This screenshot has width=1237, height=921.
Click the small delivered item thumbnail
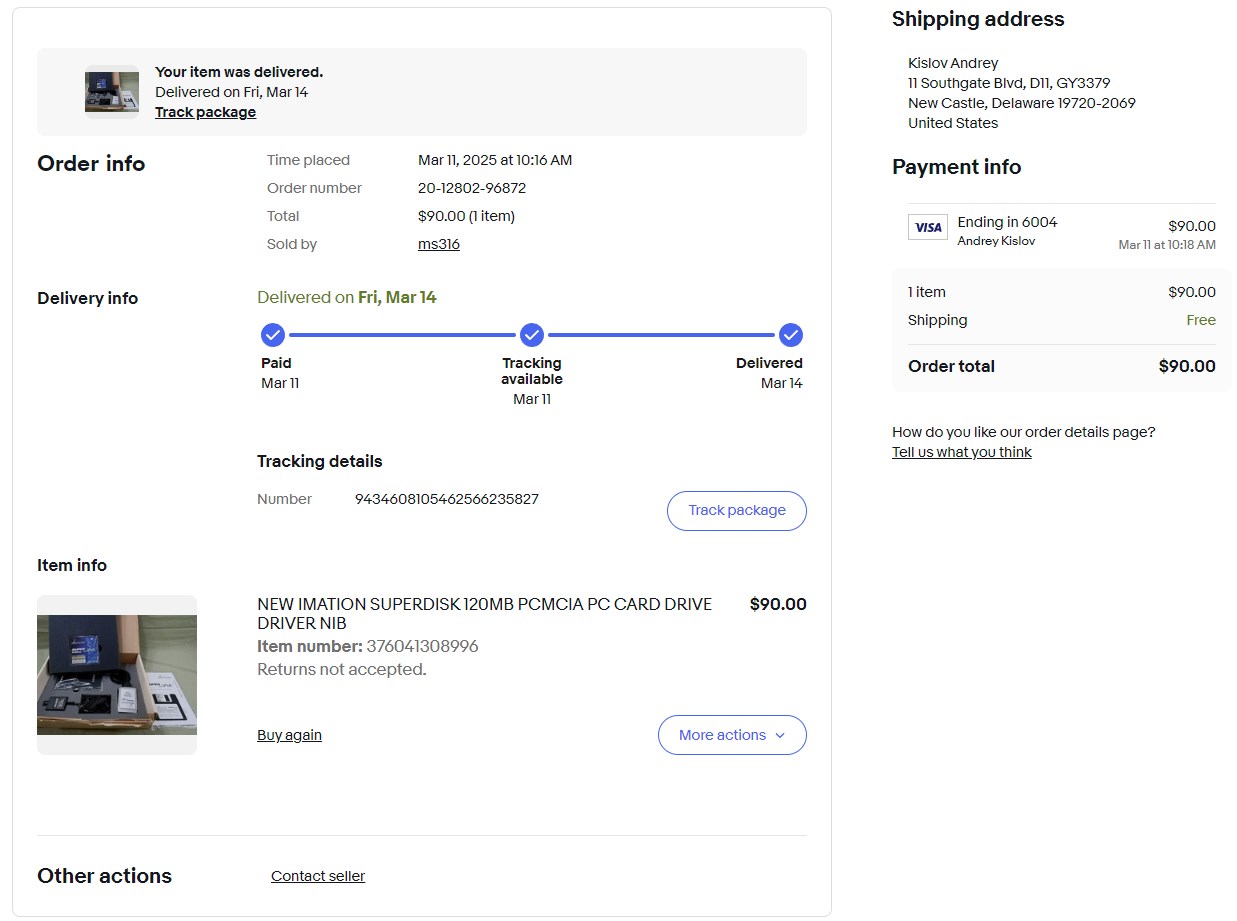(x=112, y=92)
